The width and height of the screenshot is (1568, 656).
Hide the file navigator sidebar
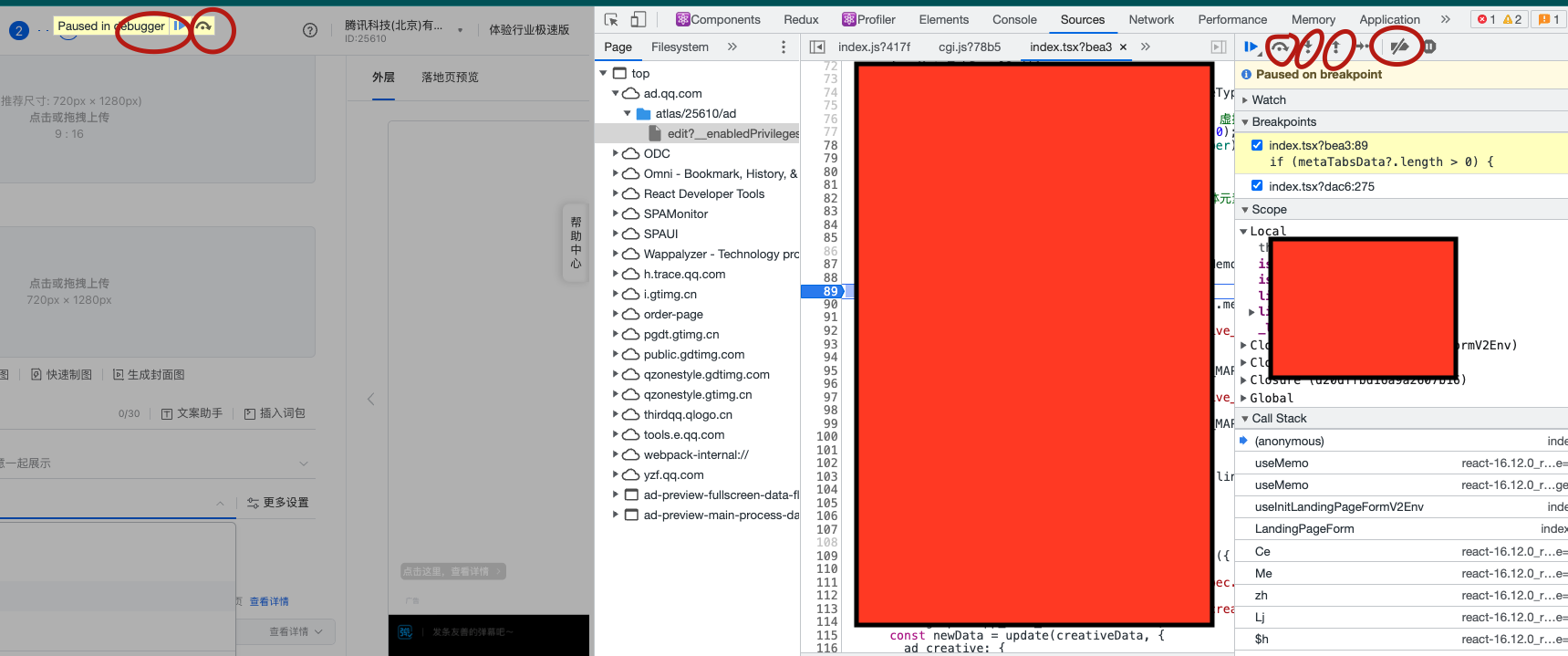click(817, 47)
